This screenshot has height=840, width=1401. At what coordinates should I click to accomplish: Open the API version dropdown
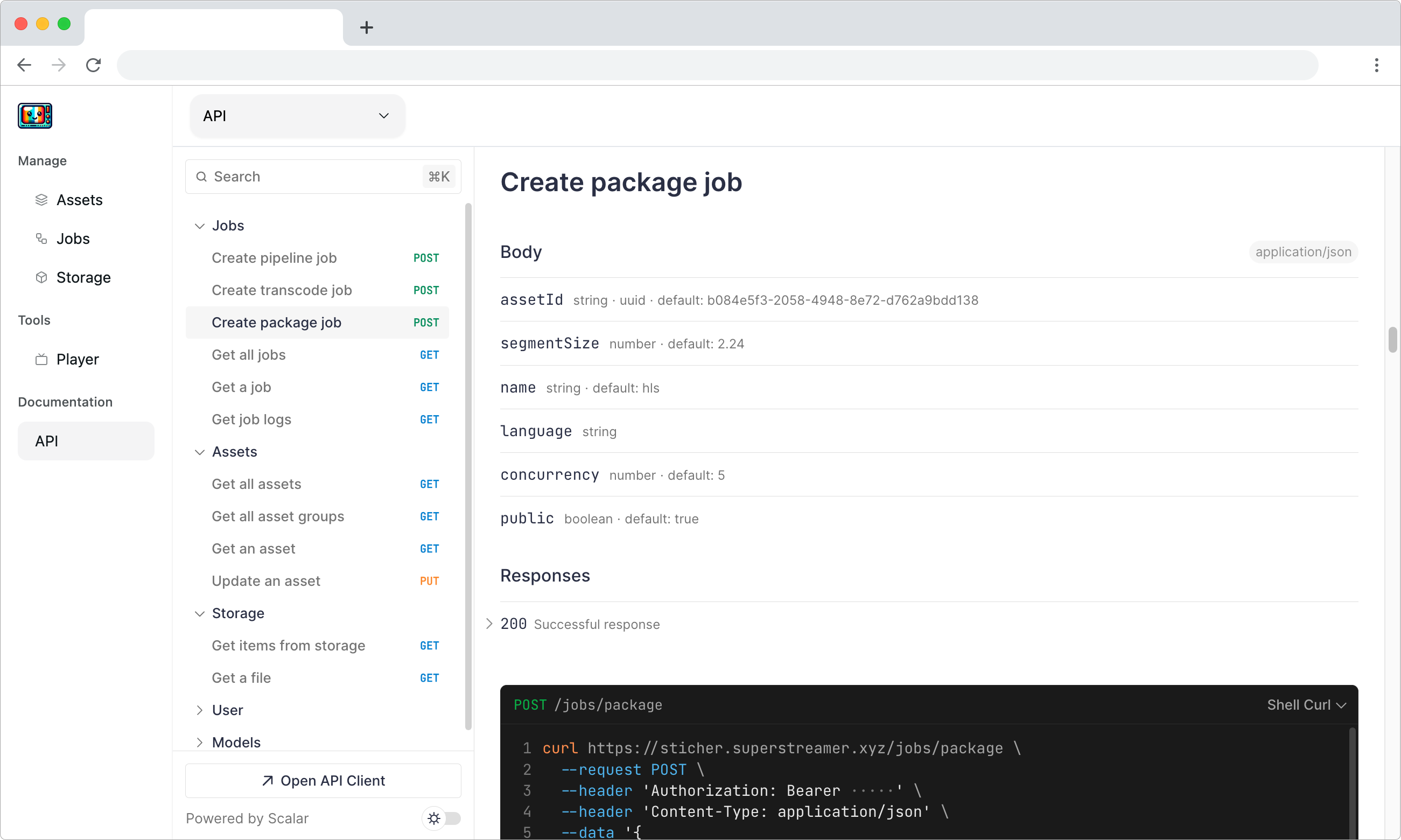pos(295,116)
